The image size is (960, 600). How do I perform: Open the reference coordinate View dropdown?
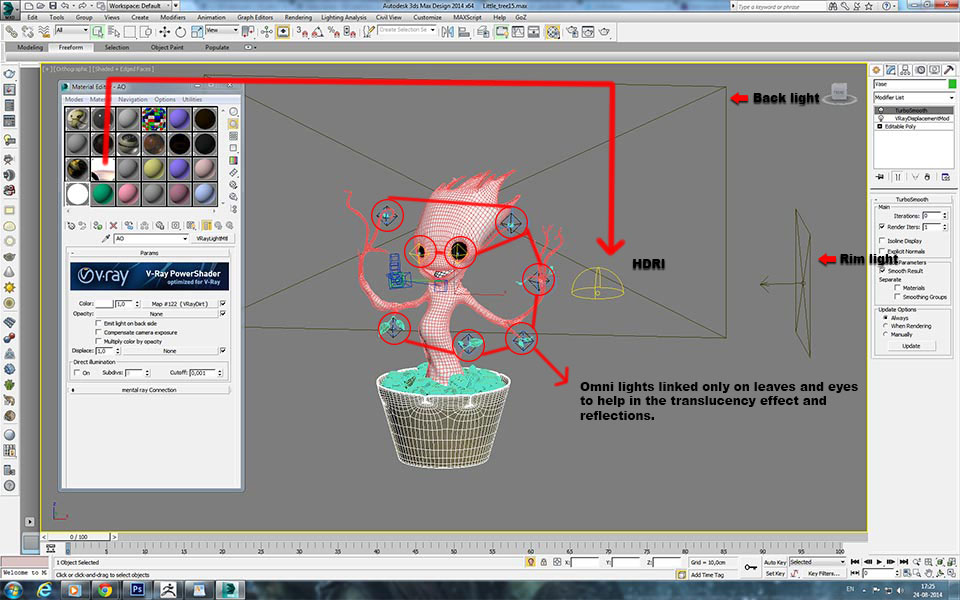222,30
